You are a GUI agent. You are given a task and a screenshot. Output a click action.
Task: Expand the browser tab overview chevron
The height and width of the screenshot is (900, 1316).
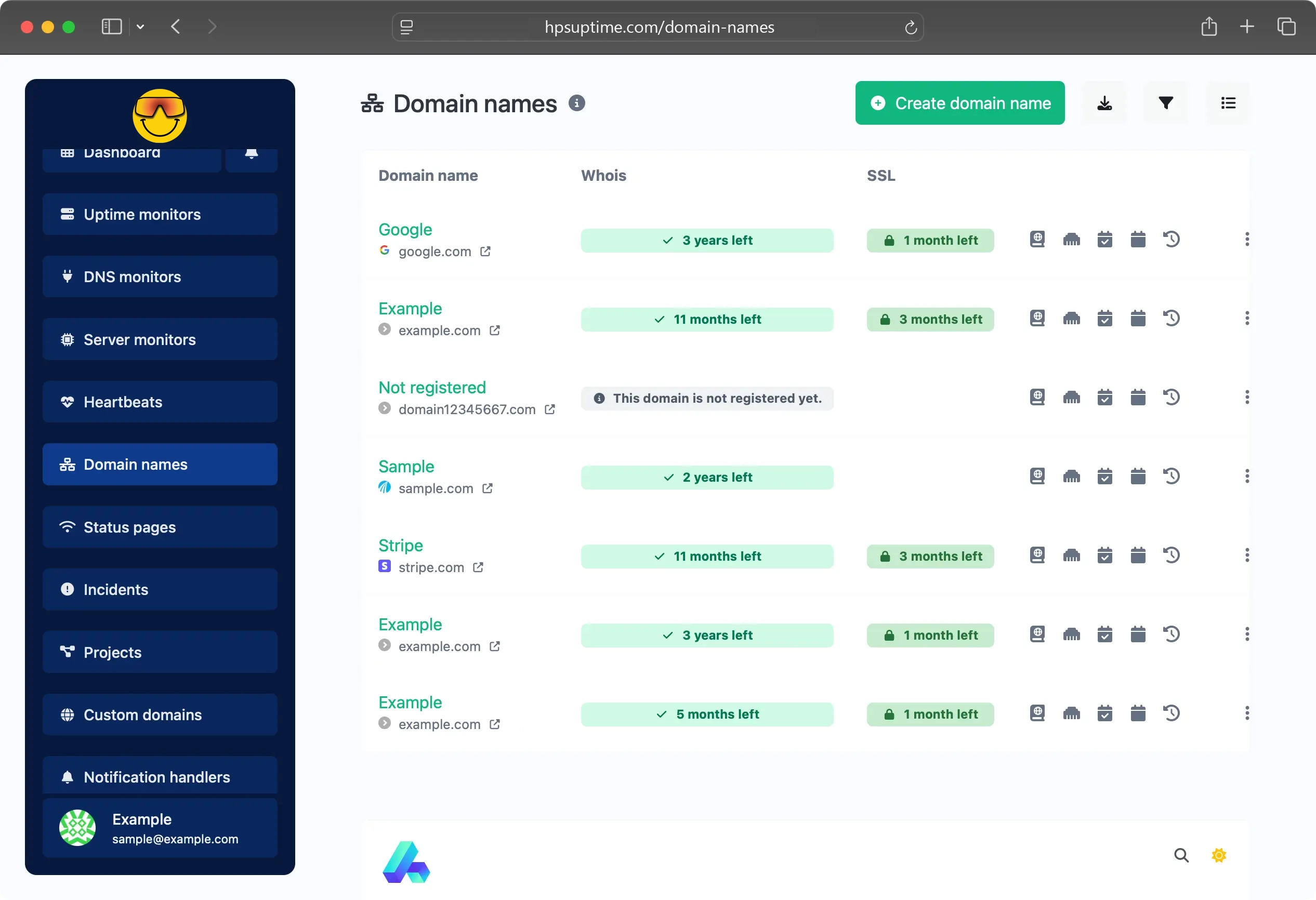pyautogui.click(x=140, y=27)
